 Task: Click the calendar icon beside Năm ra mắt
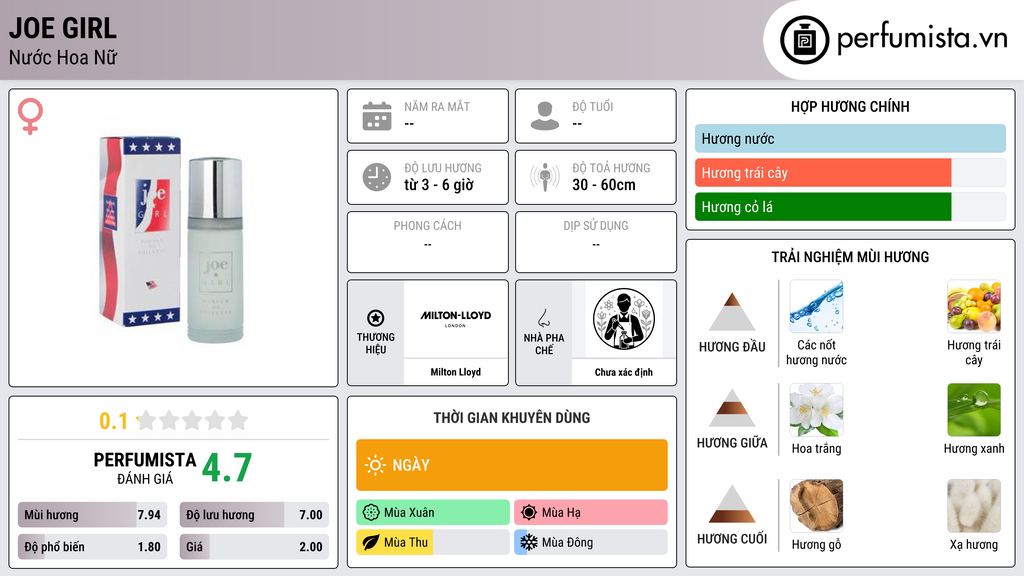click(377, 116)
